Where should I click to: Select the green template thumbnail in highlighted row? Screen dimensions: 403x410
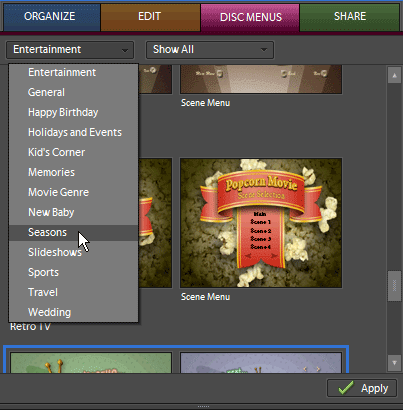(91, 362)
